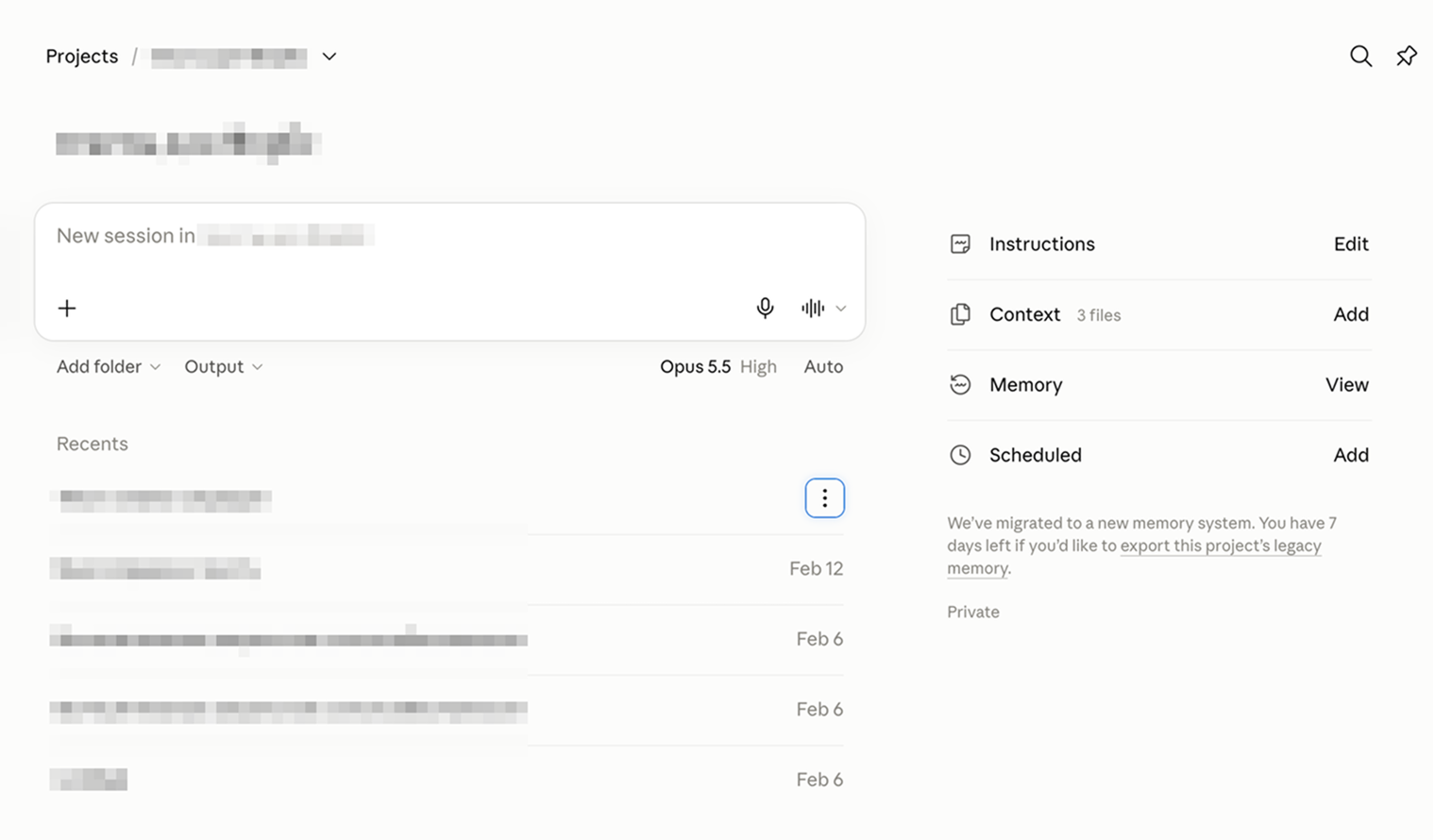The image size is (1435, 840).
Task: Open the search icon
Action: [1360, 57]
